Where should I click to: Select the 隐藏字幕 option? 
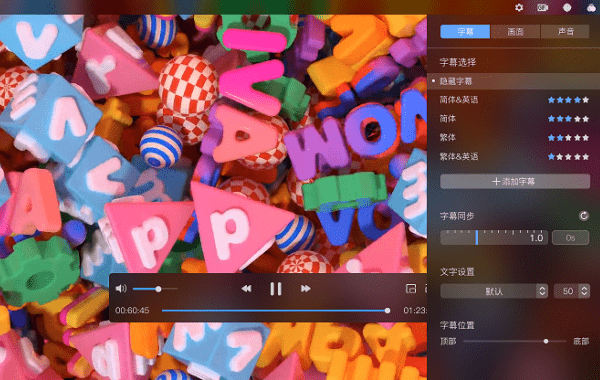click(x=513, y=81)
